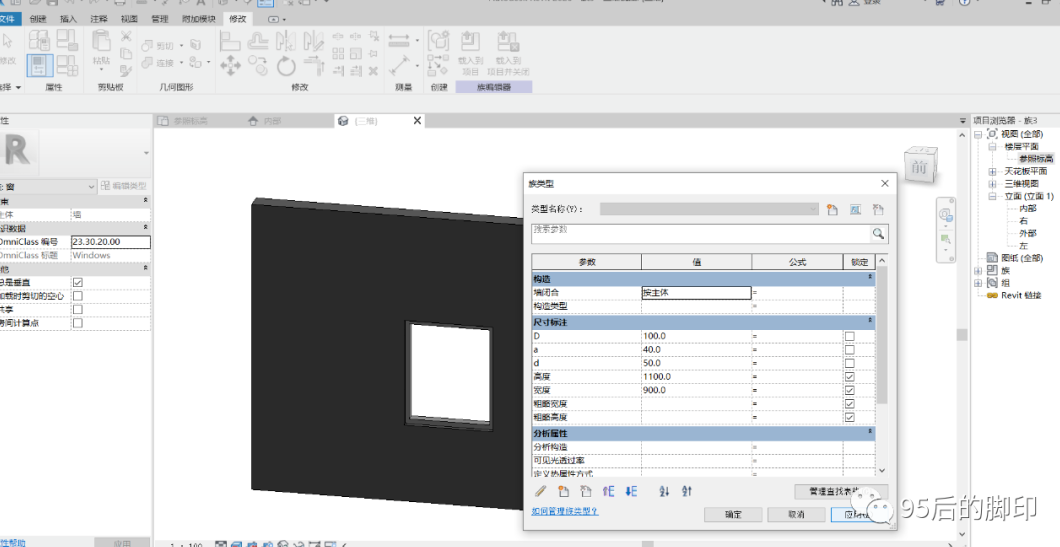Click the sort parameters ascending icon
The image size is (1060, 547).
coord(664,492)
